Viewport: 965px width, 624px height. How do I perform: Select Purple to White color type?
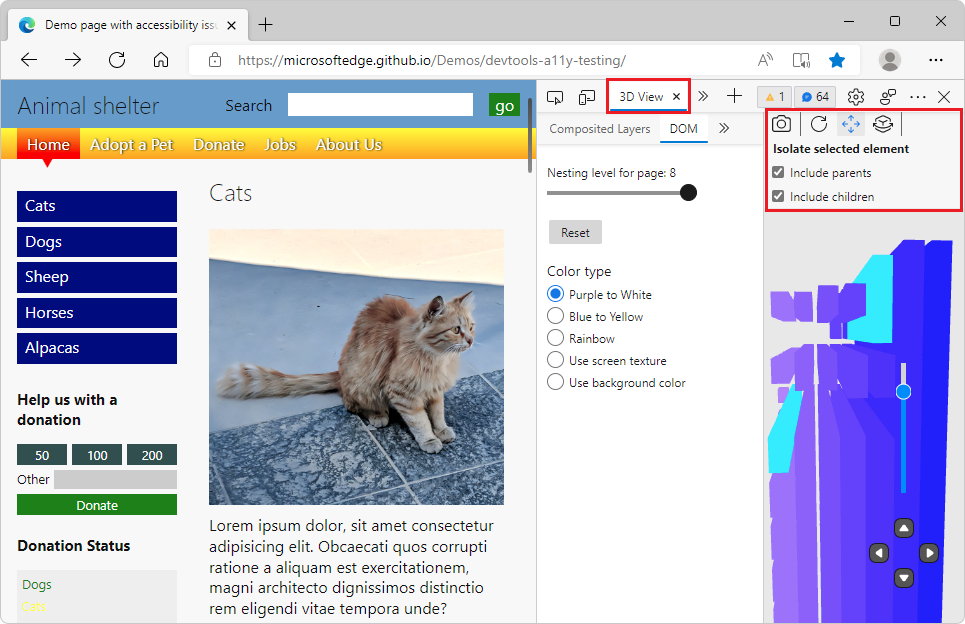[555, 294]
